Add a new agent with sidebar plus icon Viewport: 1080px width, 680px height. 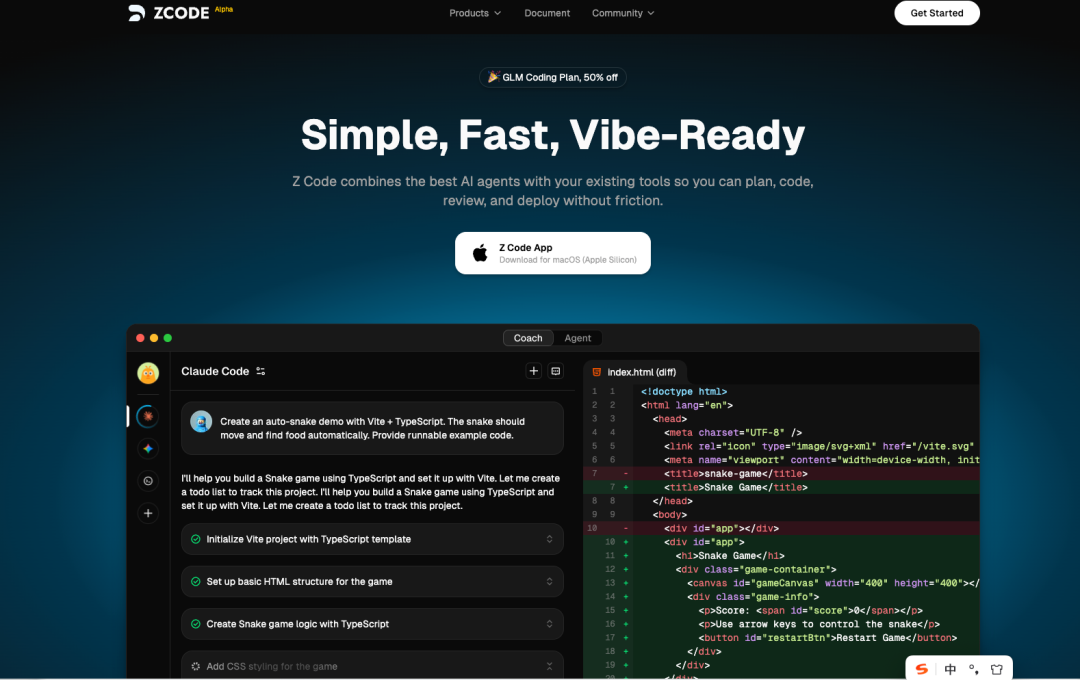(x=148, y=513)
